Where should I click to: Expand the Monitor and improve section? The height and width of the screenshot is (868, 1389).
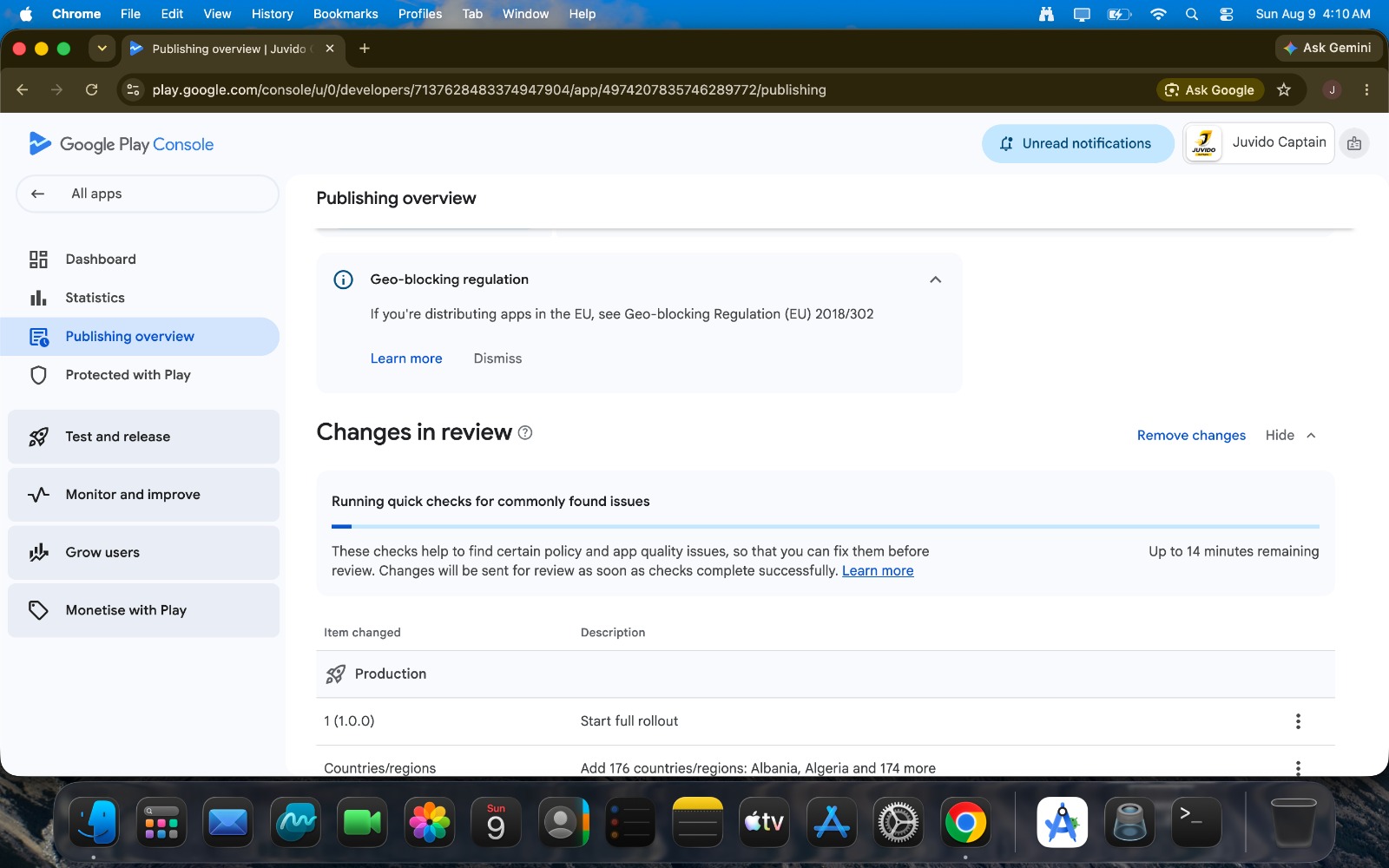point(143,495)
